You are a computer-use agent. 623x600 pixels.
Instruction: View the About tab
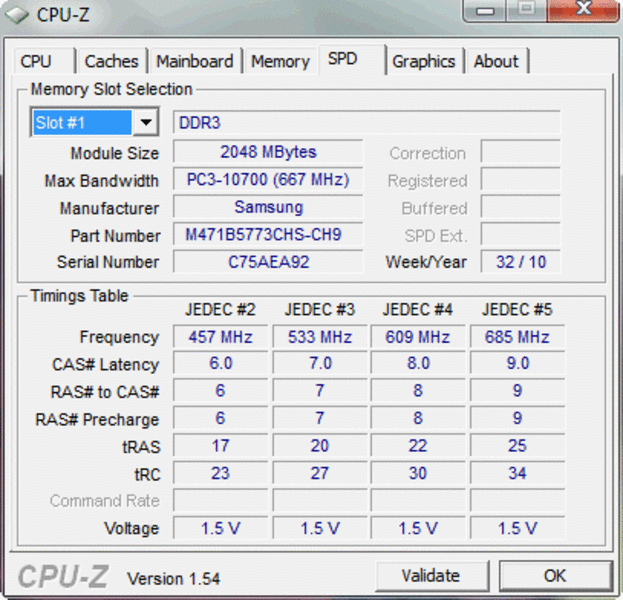(x=497, y=61)
